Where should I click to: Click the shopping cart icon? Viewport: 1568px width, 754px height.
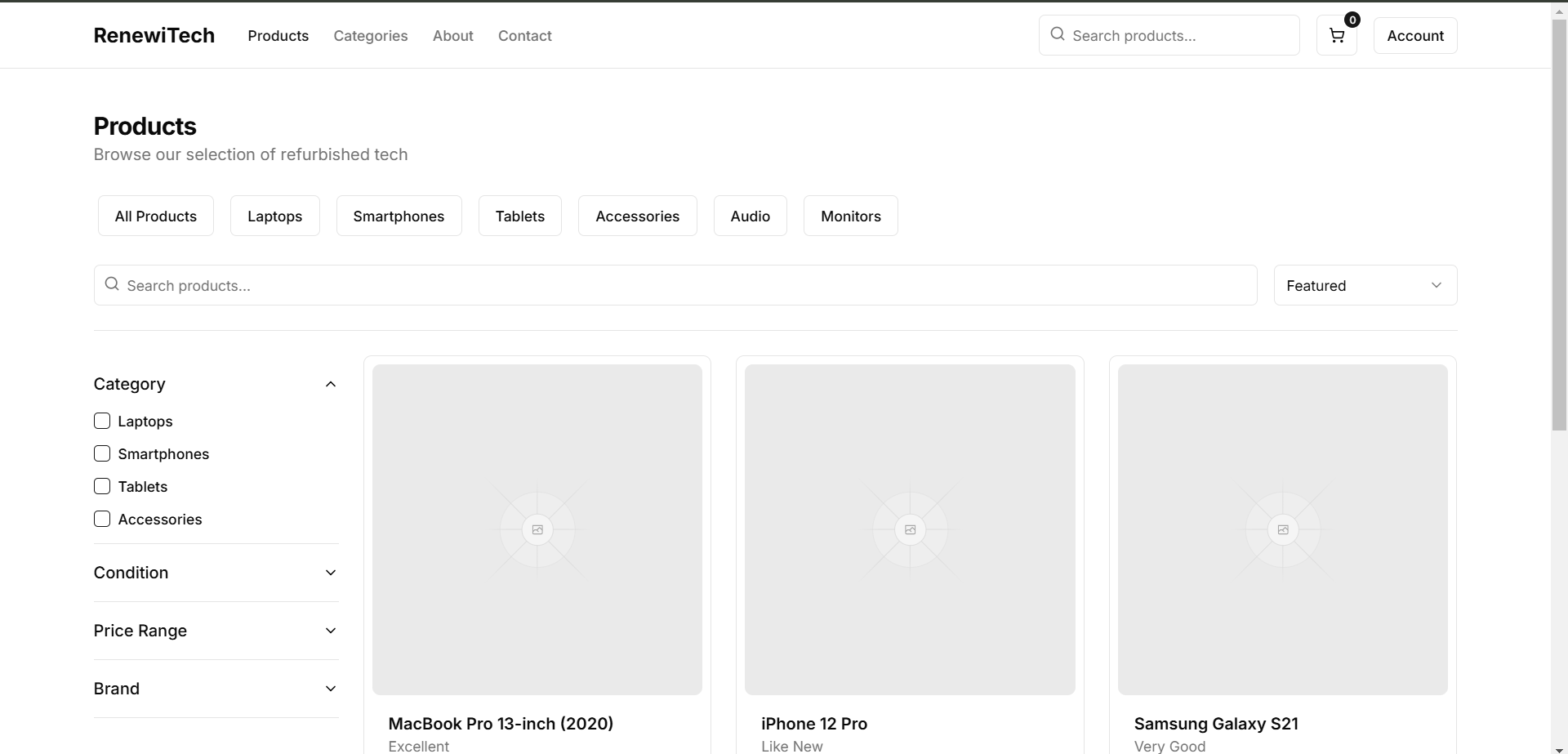[1336, 35]
